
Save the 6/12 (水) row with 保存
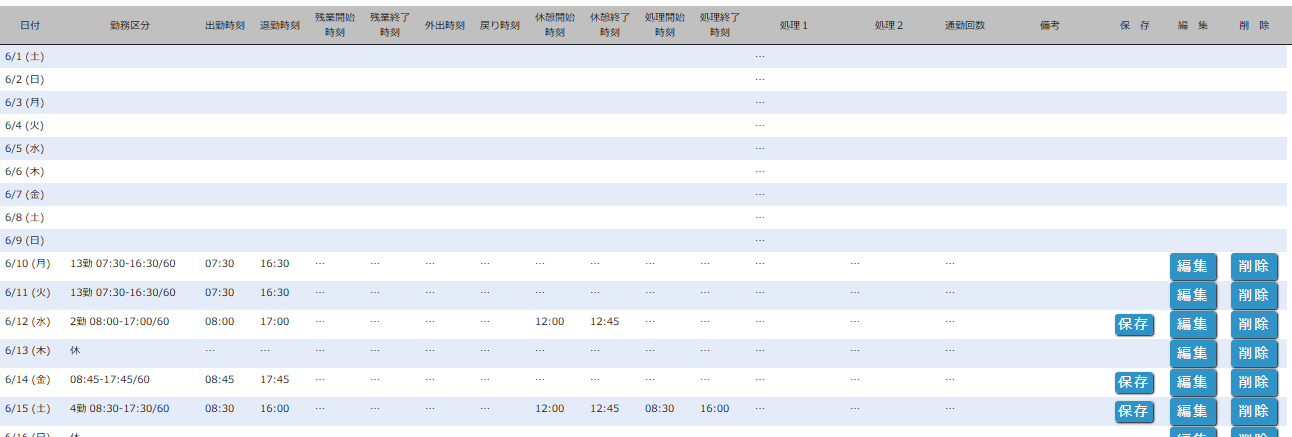pos(1134,324)
